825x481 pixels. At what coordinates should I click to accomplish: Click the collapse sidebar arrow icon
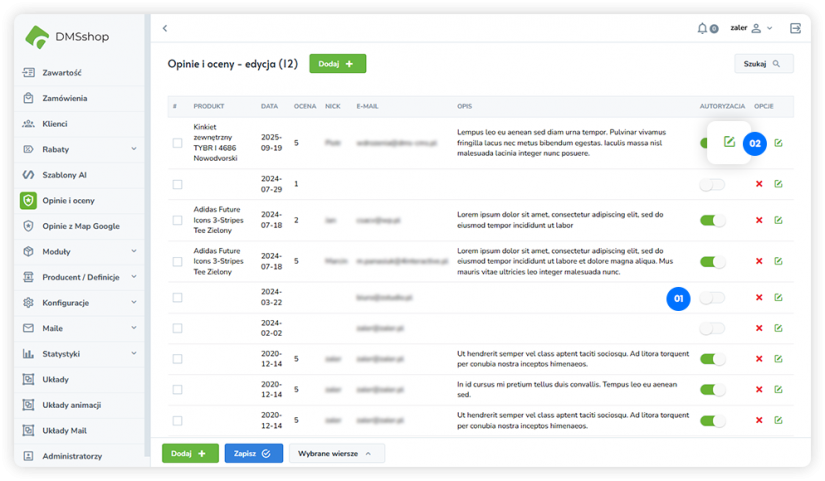[x=165, y=28]
